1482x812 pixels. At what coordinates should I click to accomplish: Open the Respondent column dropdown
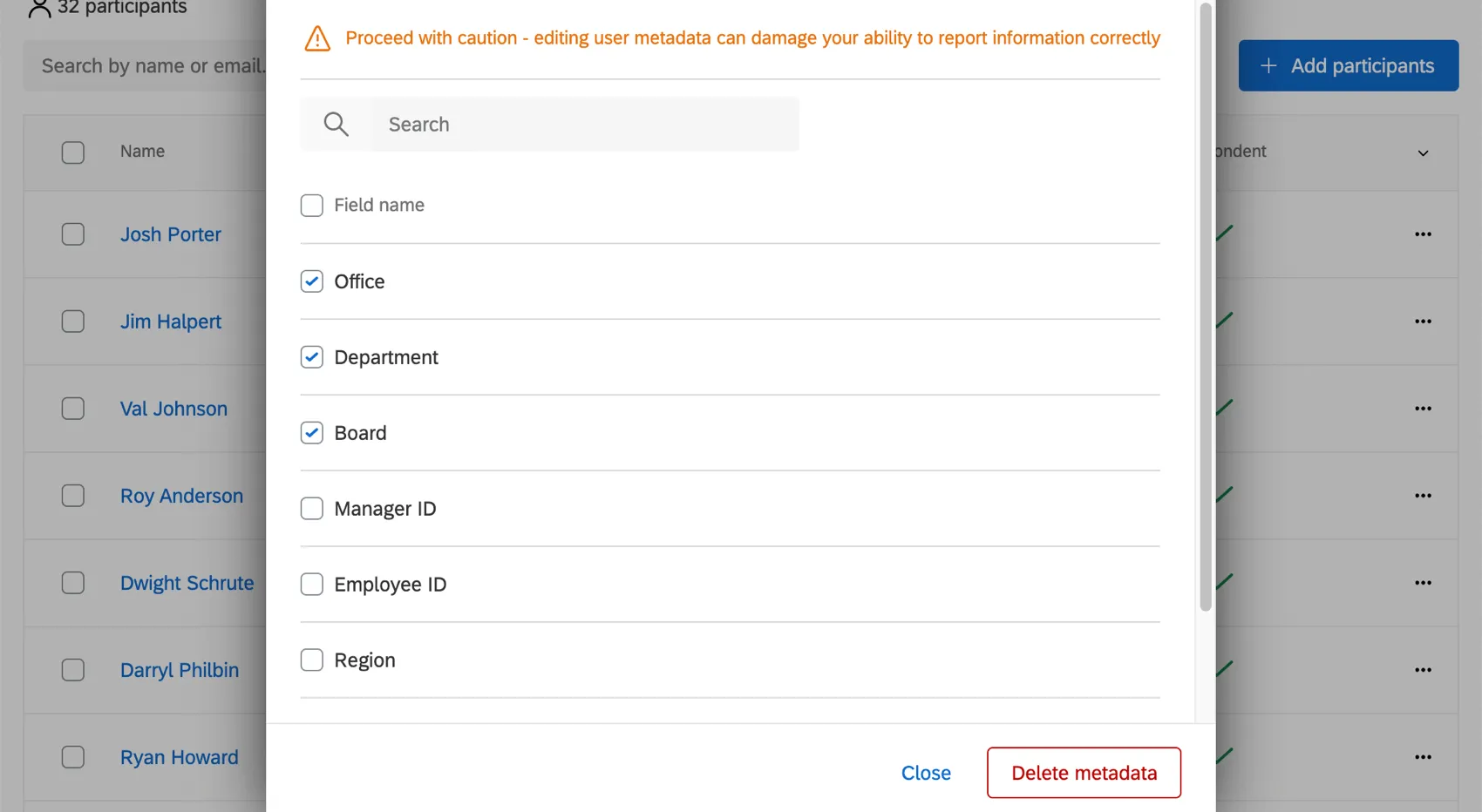click(x=1424, y=152)
